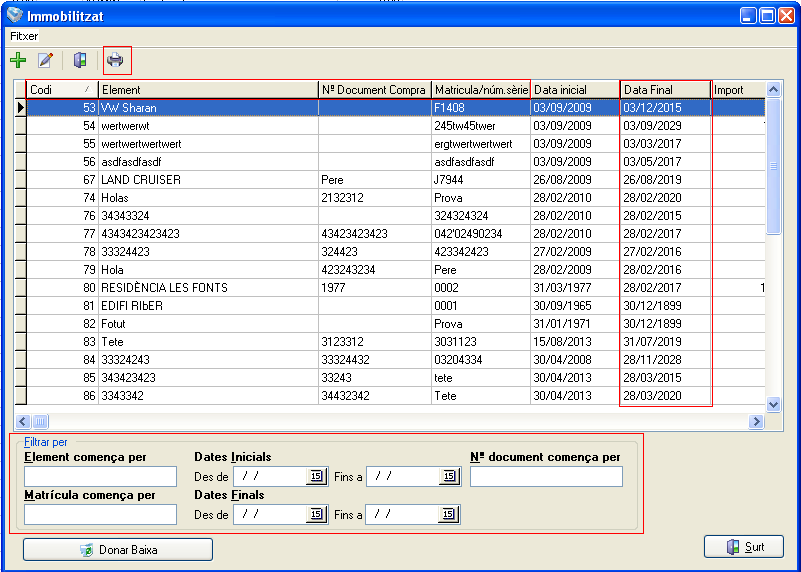This screenshot has width=801, height=572.
Task: Click vertical scrollbar up arrow
Action: coord(773,90)
